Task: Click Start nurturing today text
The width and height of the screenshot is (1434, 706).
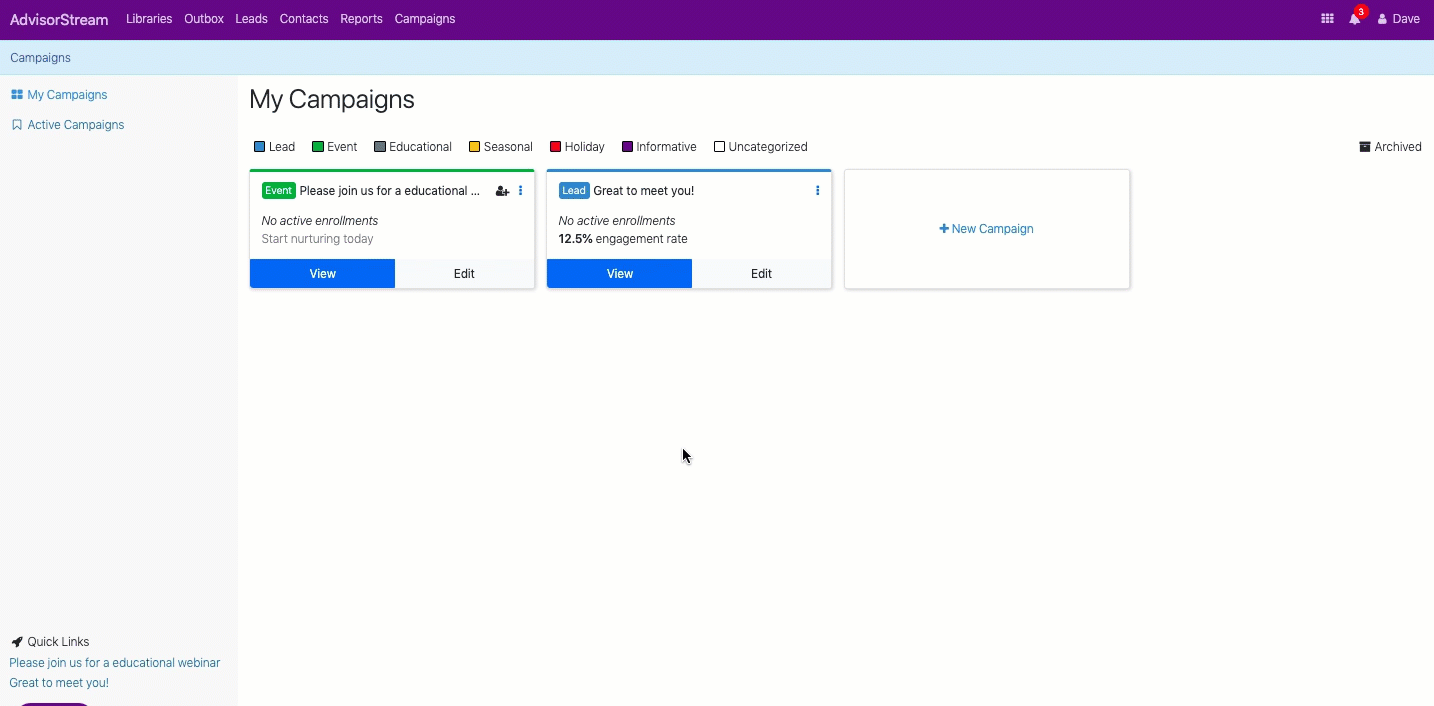Action: tap(318, 239)
